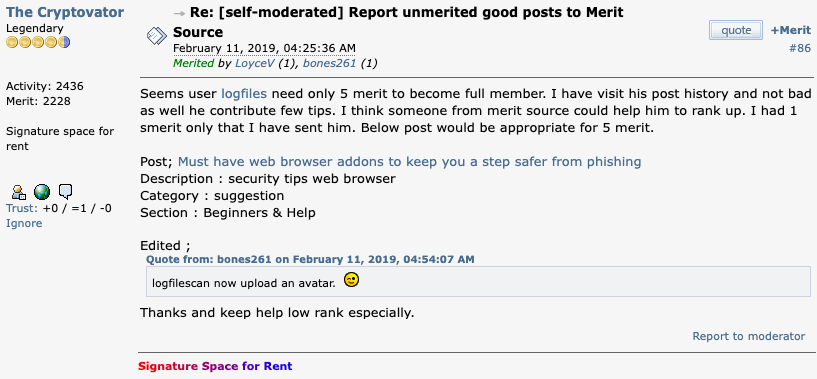Viewport: 817px width, 379px height.
Task: Click Report to moderator
Action: tap(749, 336)
